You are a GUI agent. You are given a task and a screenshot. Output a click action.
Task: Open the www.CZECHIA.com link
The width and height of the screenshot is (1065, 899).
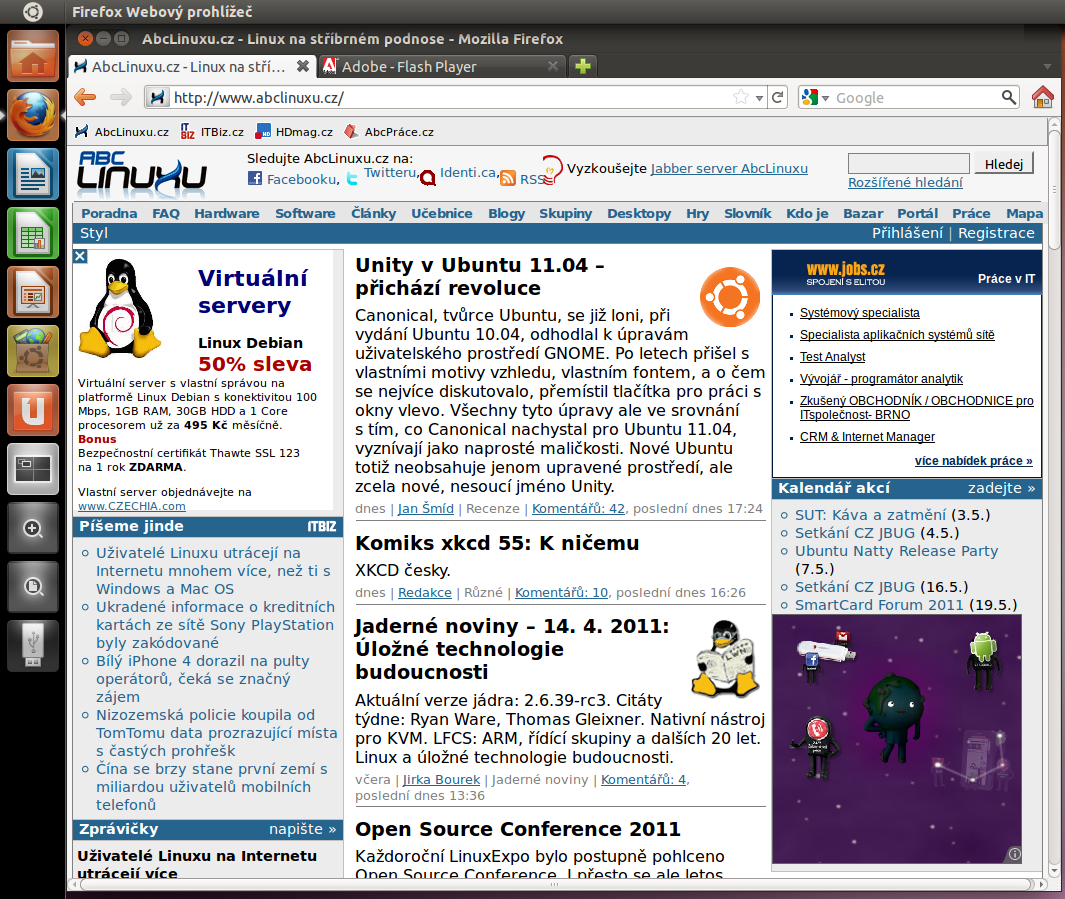point(132,506)
